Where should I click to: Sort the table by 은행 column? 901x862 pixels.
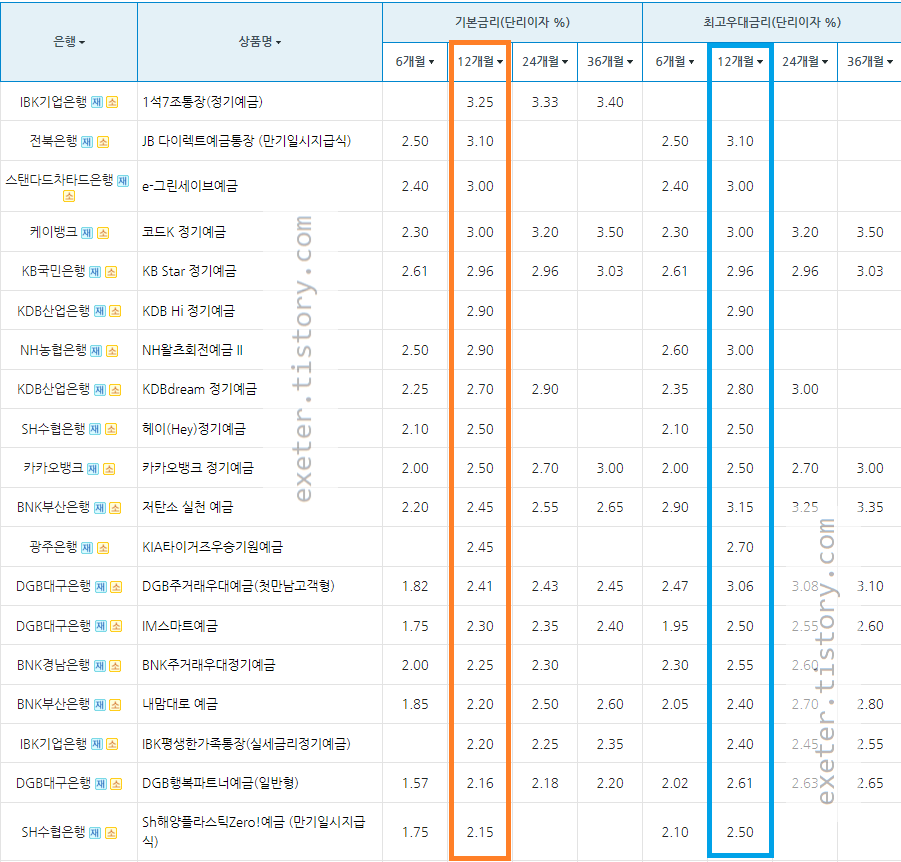[x=69, y=42]
